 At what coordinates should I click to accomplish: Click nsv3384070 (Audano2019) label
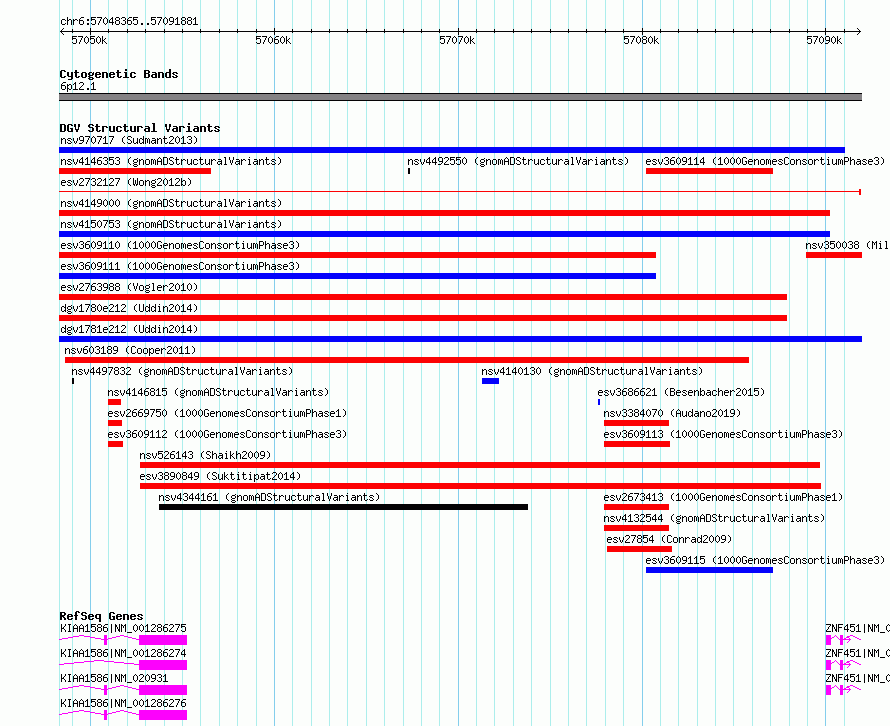[x=672, y=413]
